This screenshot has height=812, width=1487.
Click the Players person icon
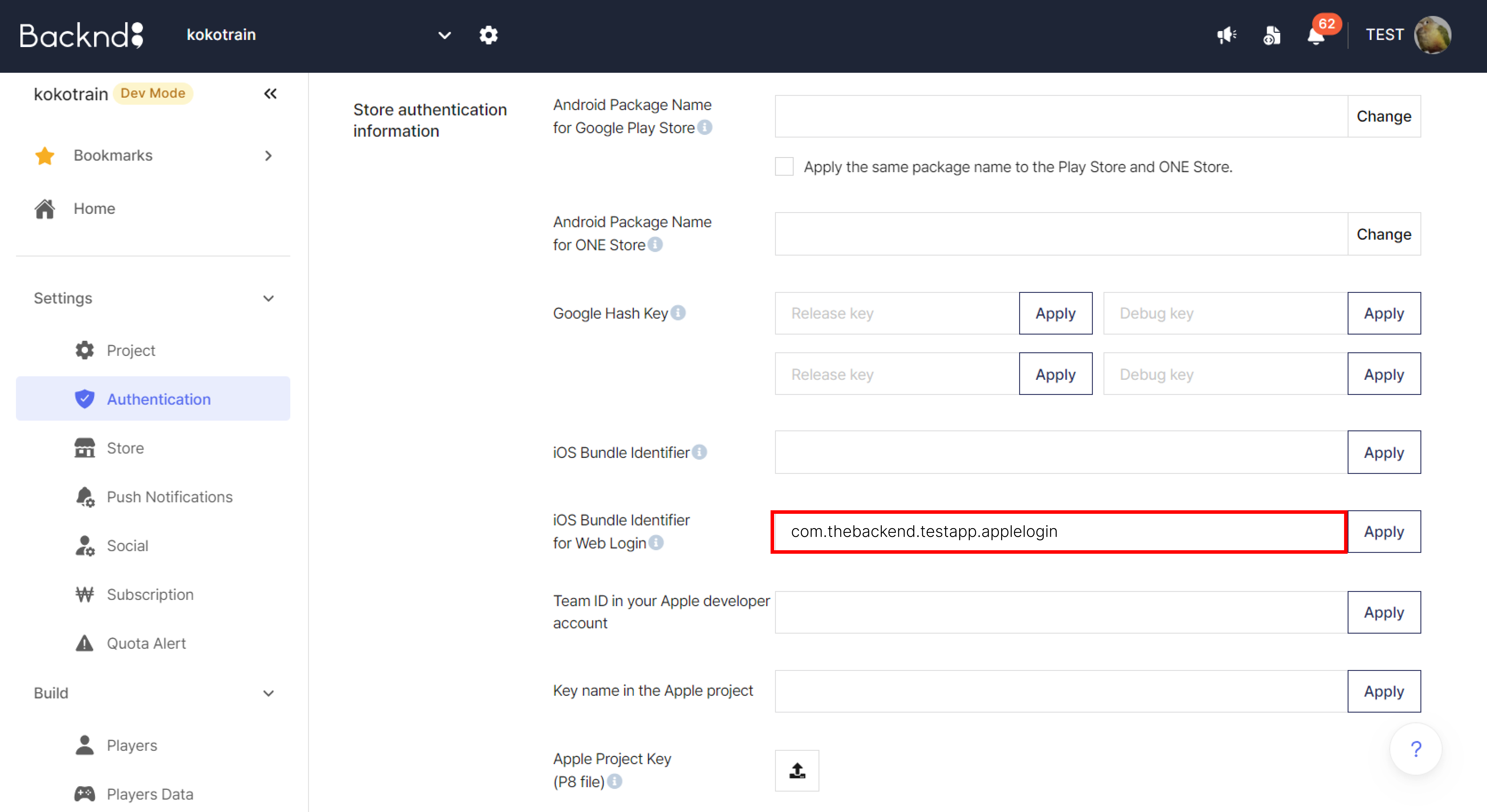[x=84, y=745]
